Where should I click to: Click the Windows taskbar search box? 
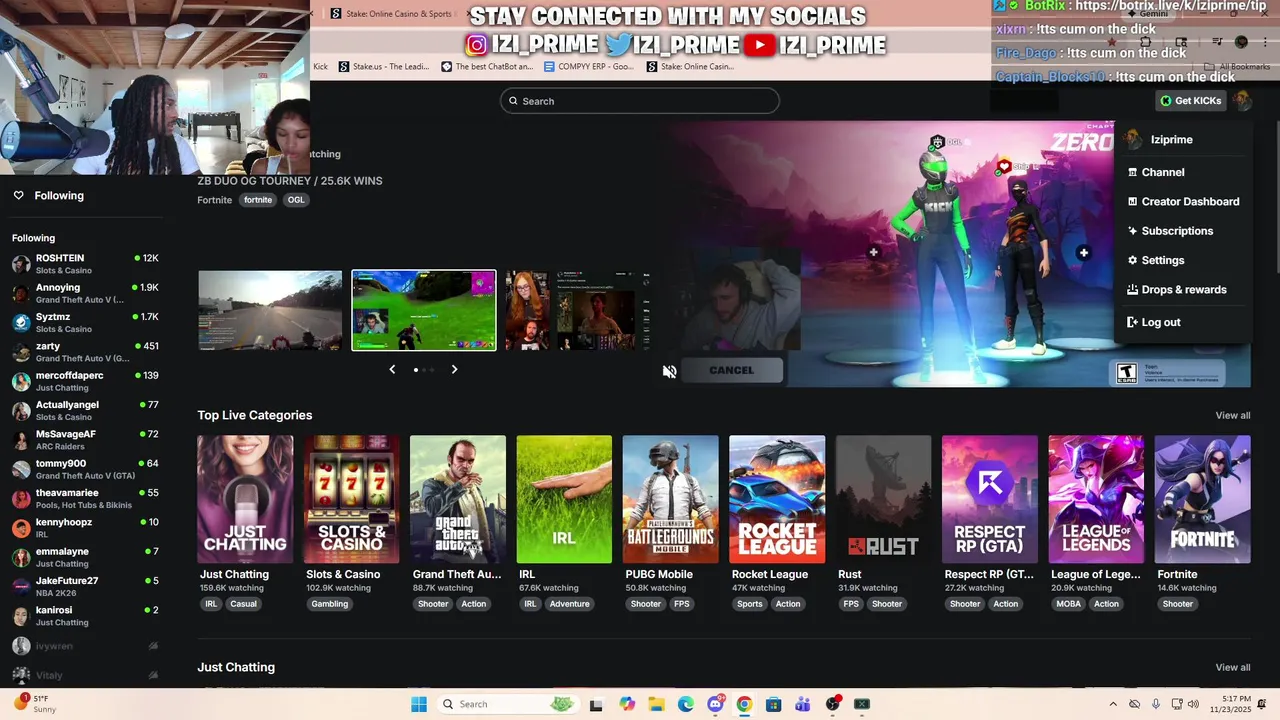click(509, 704)
